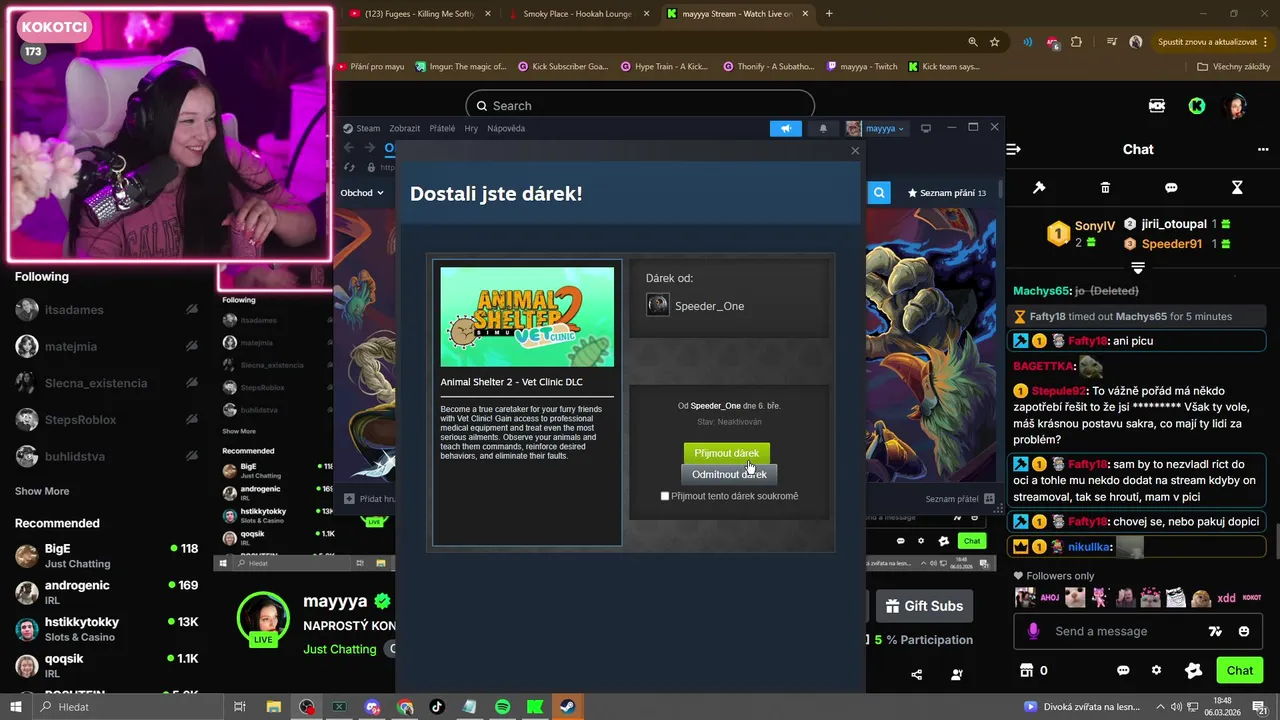Open the emoji picker in chat input
The image size is (1280, 720).
[x=1244, y=631]
